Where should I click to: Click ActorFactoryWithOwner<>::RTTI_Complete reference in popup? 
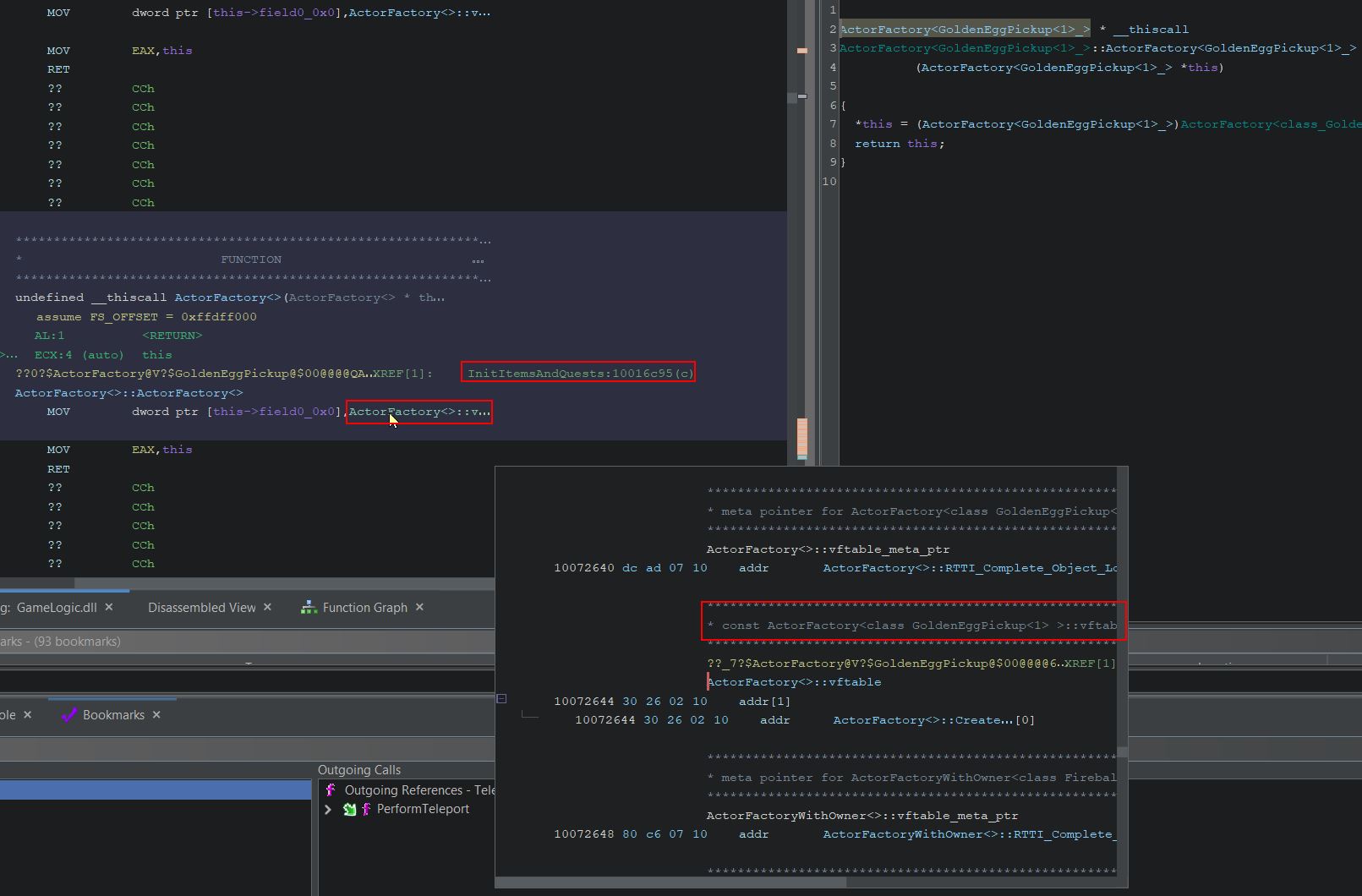[x=970, y=834]
